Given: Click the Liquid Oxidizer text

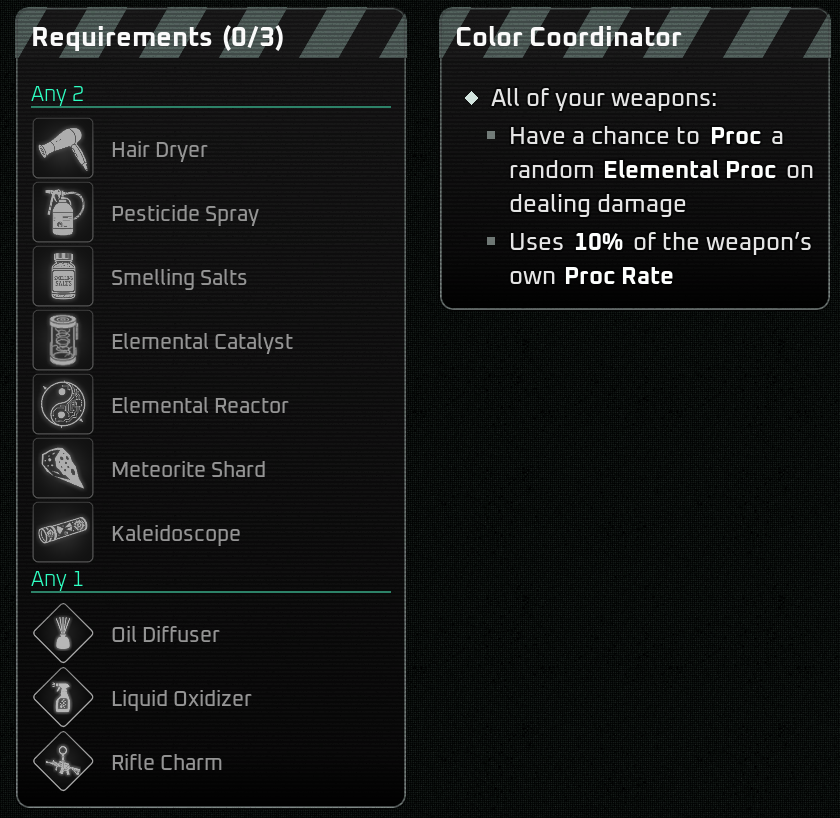Looking at the screenshot, I should pyautogui.click(x=181, y=699).
